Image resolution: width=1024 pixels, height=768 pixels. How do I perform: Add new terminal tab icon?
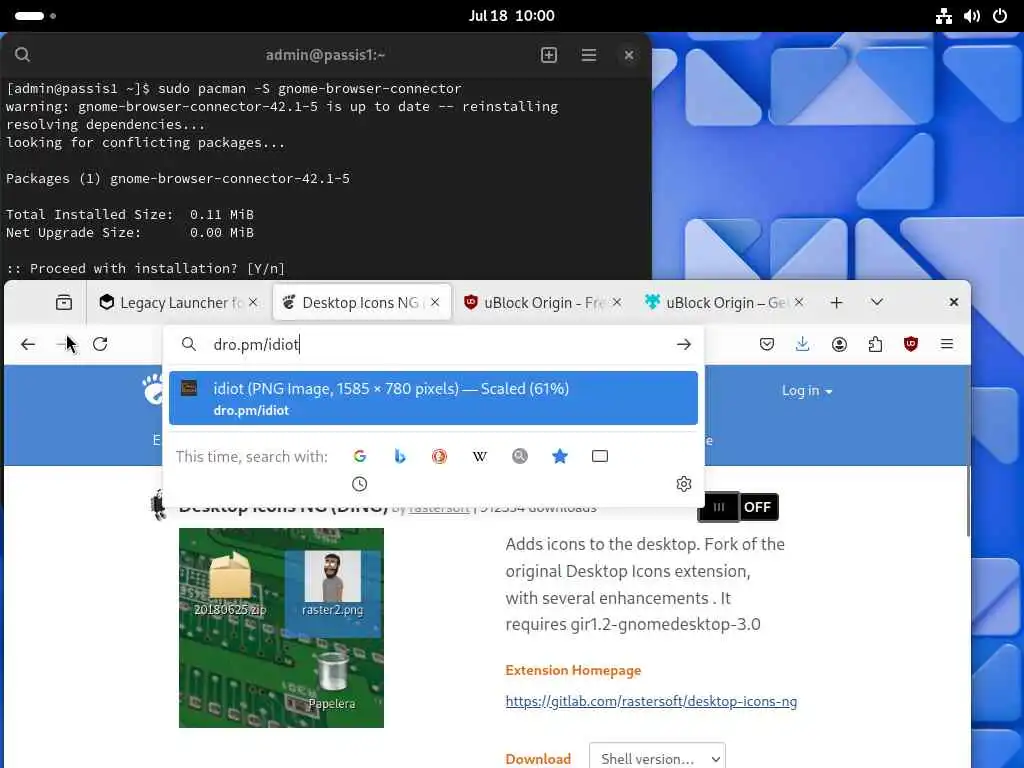549,55
